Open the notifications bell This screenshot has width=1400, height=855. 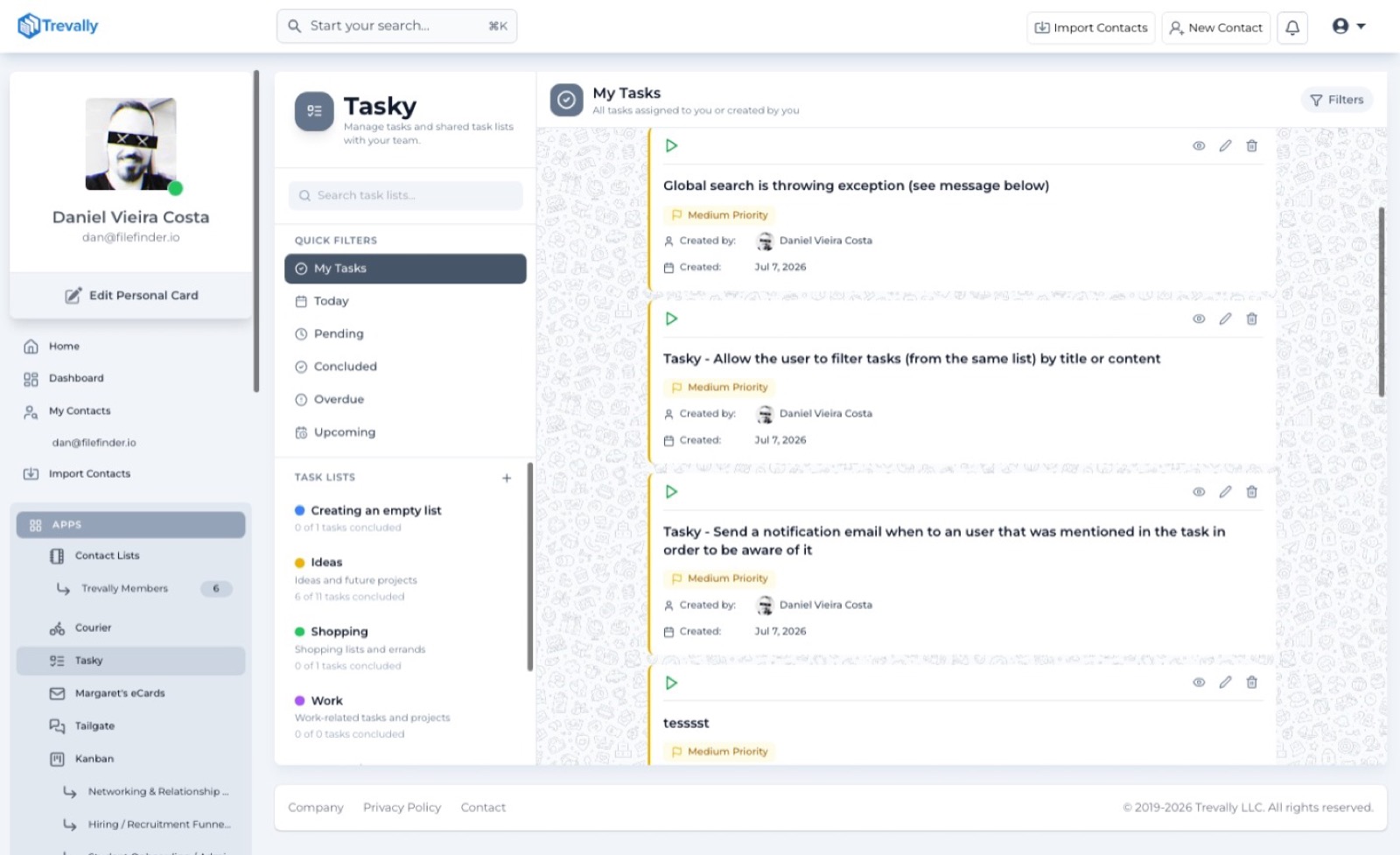pos(1292,27)
